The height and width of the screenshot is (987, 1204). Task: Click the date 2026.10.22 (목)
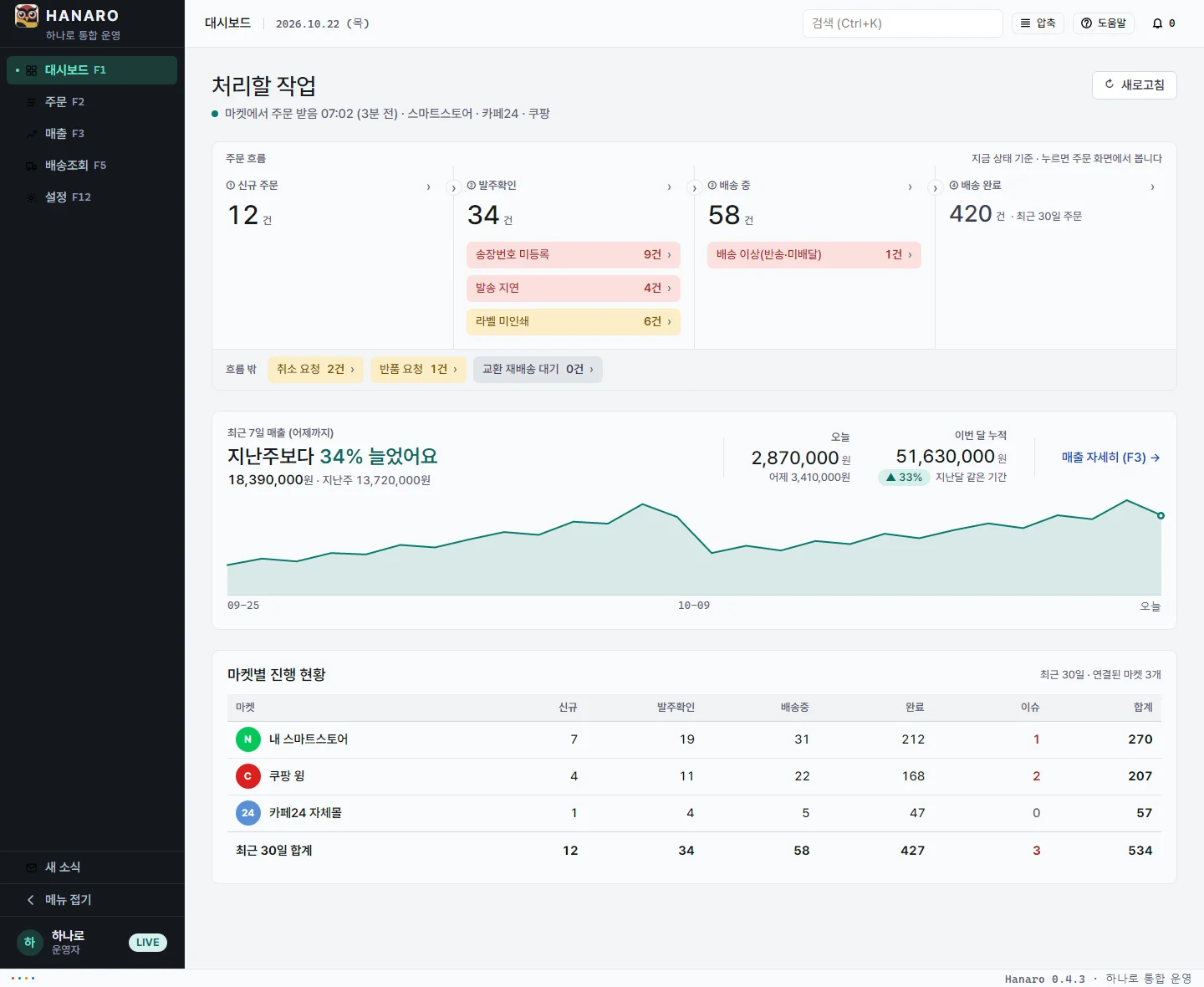(x=323, y=23)
